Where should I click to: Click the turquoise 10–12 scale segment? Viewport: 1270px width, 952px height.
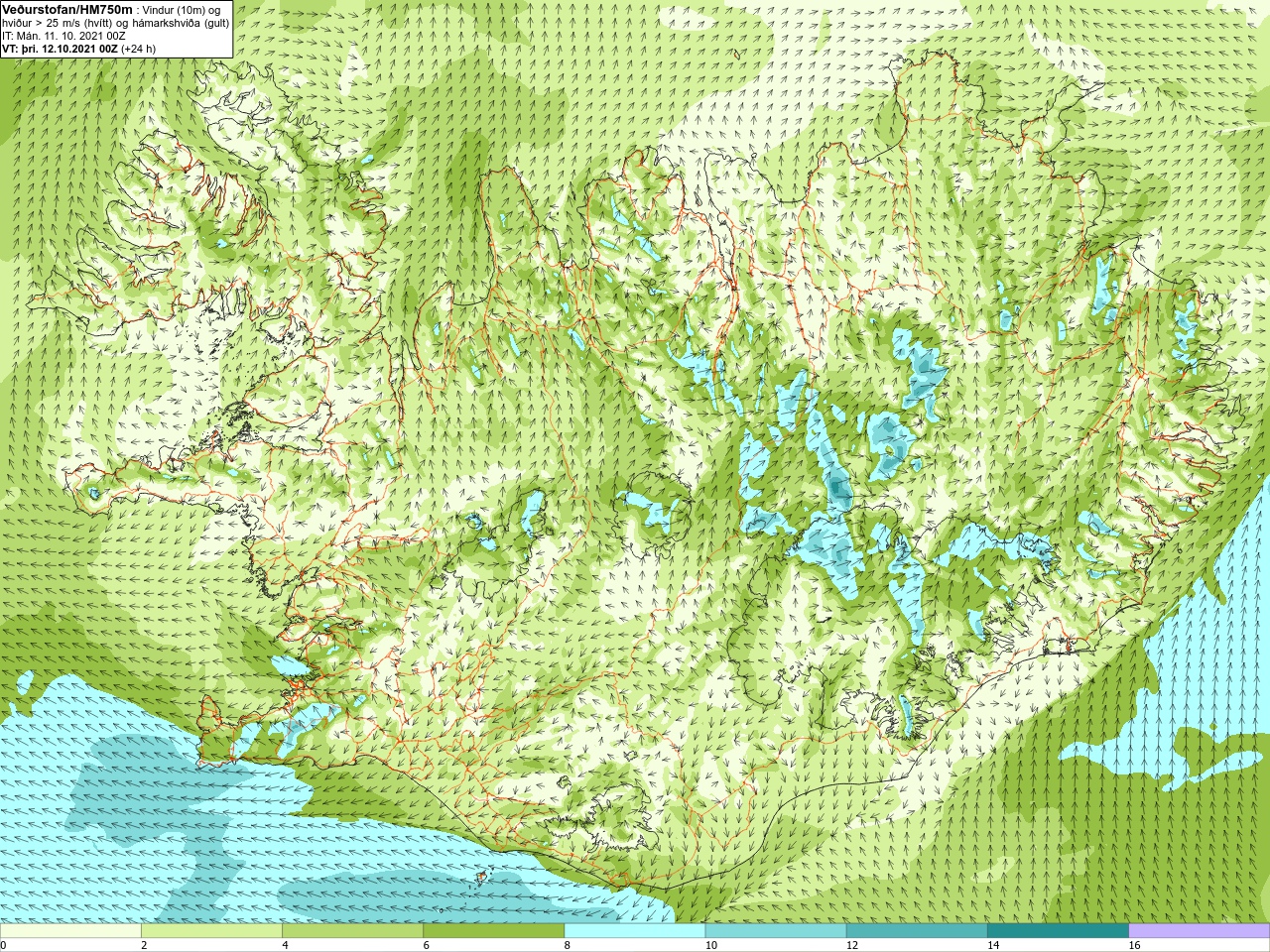tap(776, 931)
